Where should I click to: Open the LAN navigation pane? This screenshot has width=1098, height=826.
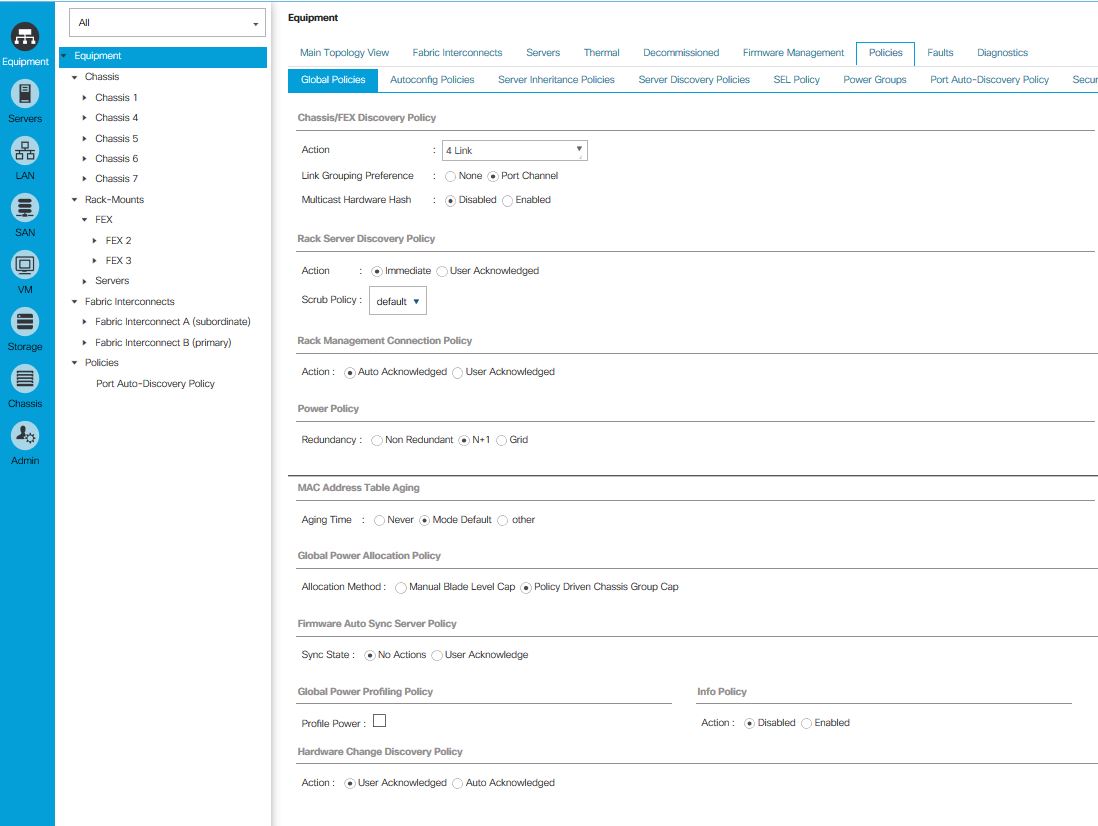25,155
